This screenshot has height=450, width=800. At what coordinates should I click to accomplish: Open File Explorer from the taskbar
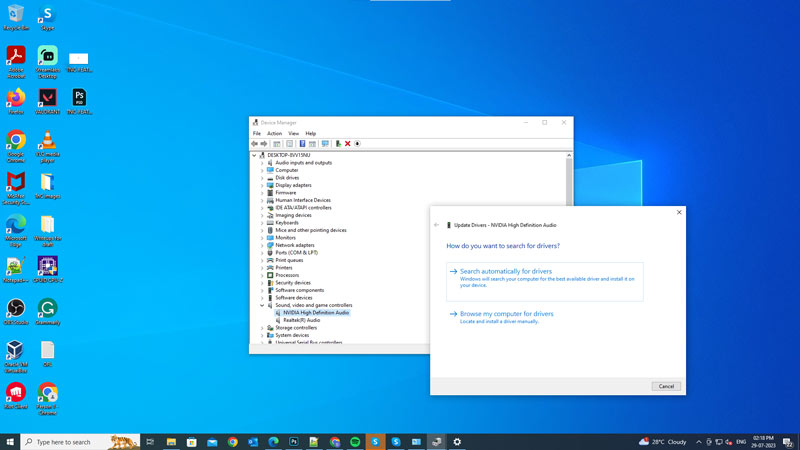point(171,442)
